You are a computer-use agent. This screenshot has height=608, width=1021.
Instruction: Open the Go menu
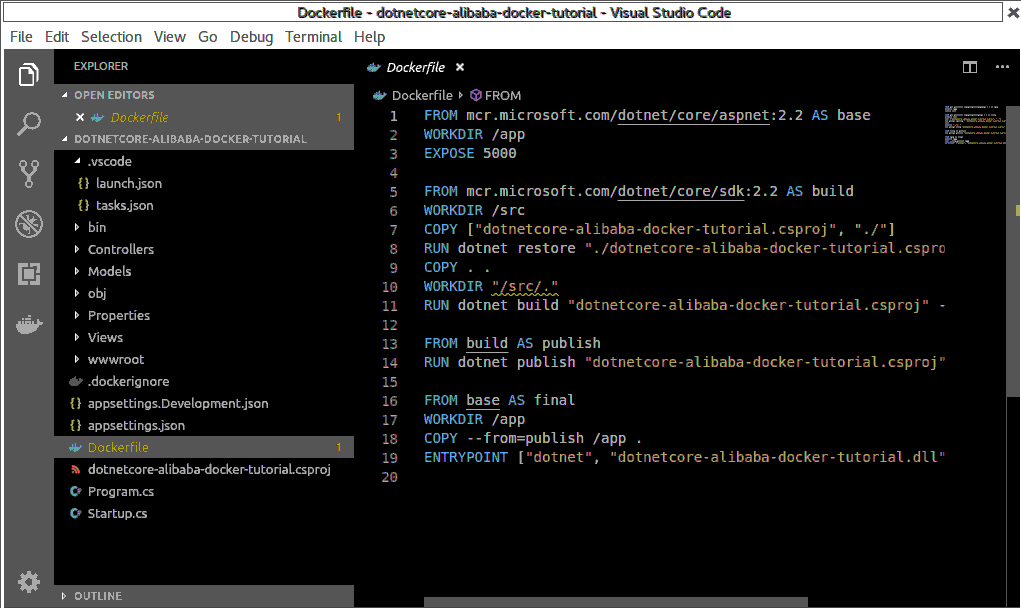pos(208,37)
